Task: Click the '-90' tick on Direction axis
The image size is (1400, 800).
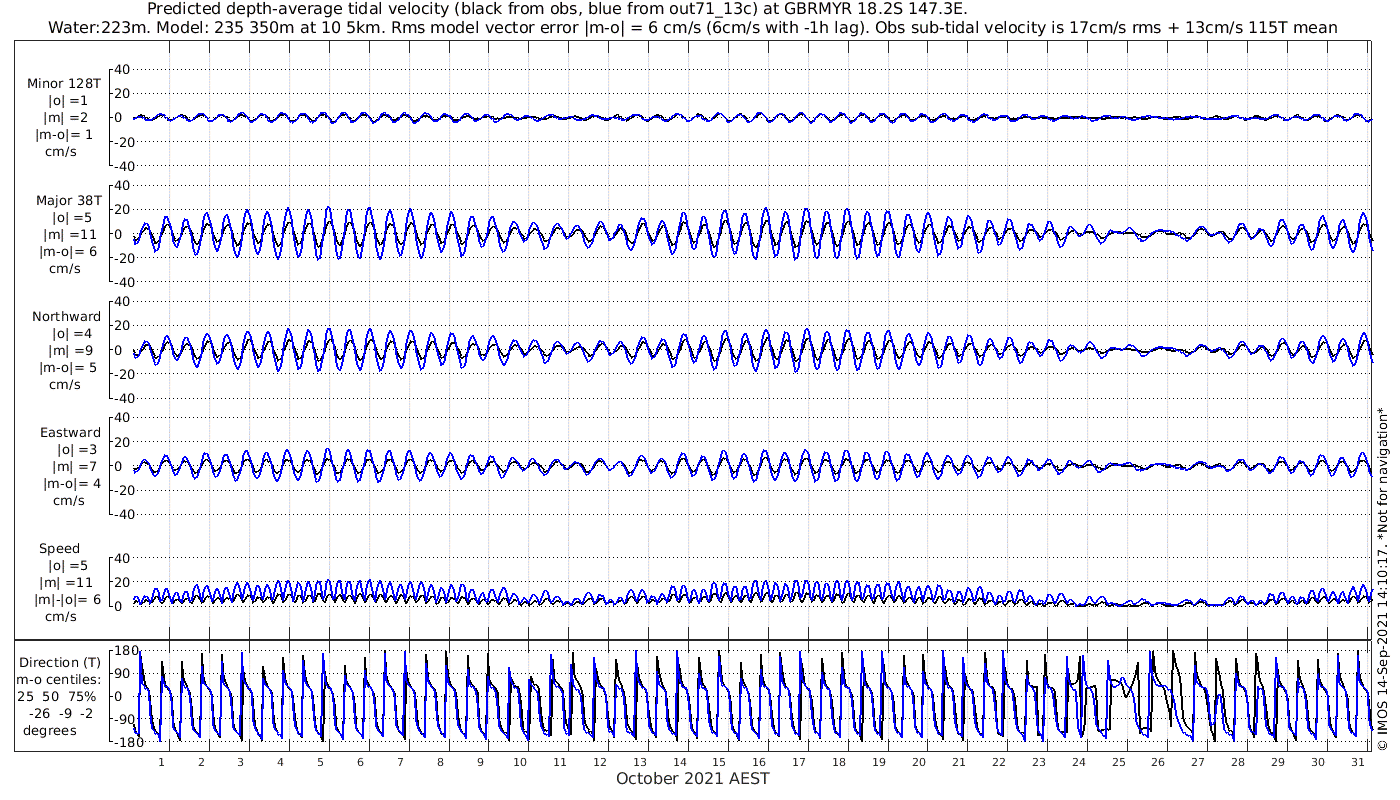Action: point(124,719)
